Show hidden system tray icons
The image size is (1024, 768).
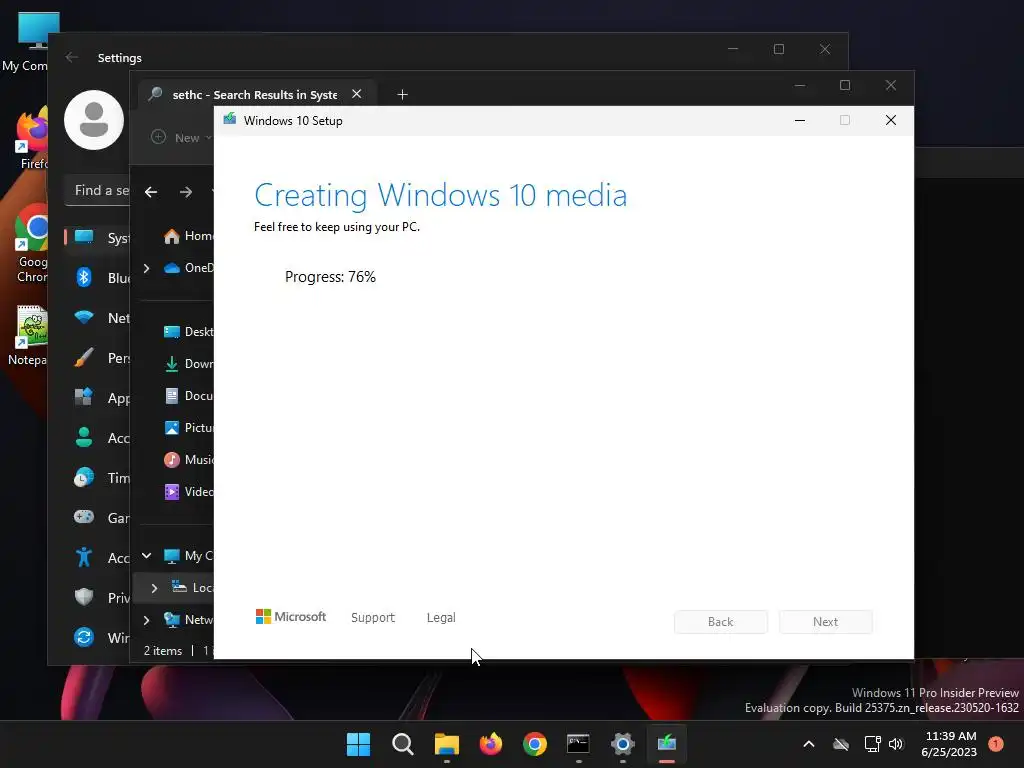point(808,744)
